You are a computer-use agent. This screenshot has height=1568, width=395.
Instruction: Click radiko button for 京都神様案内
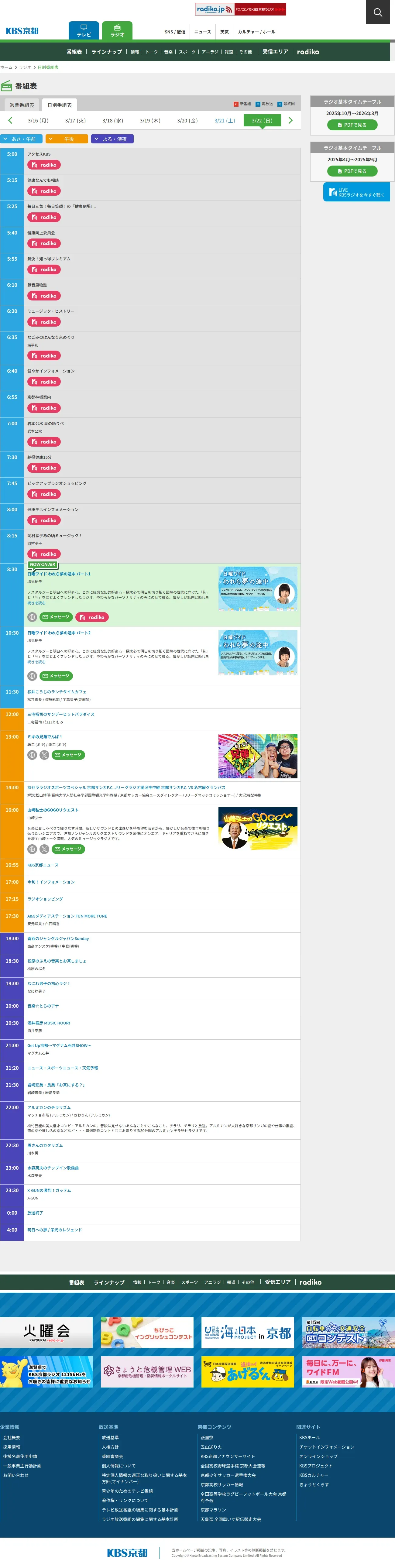(44, 408)
